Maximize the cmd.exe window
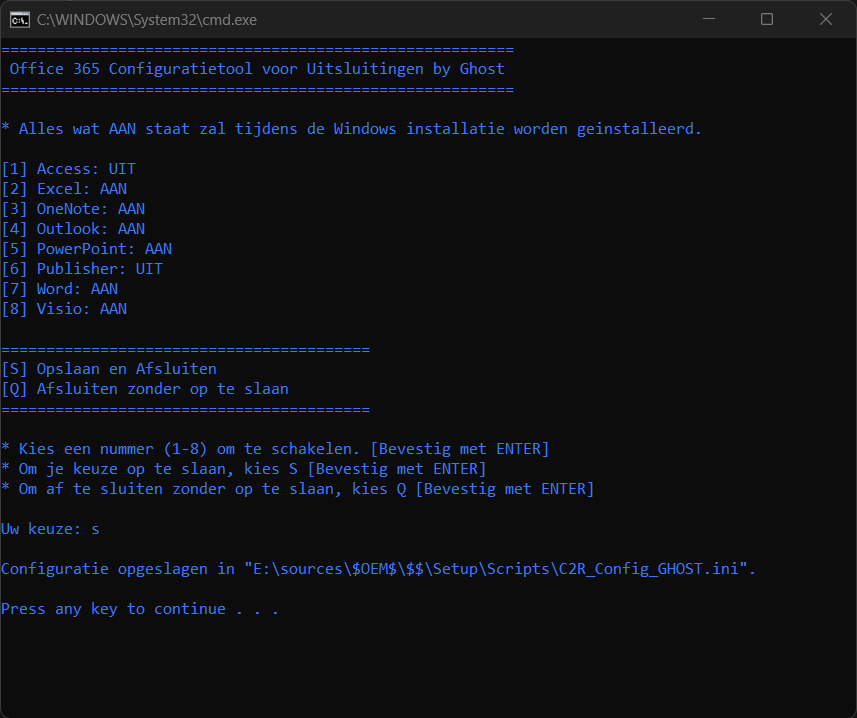 [767, 19]
